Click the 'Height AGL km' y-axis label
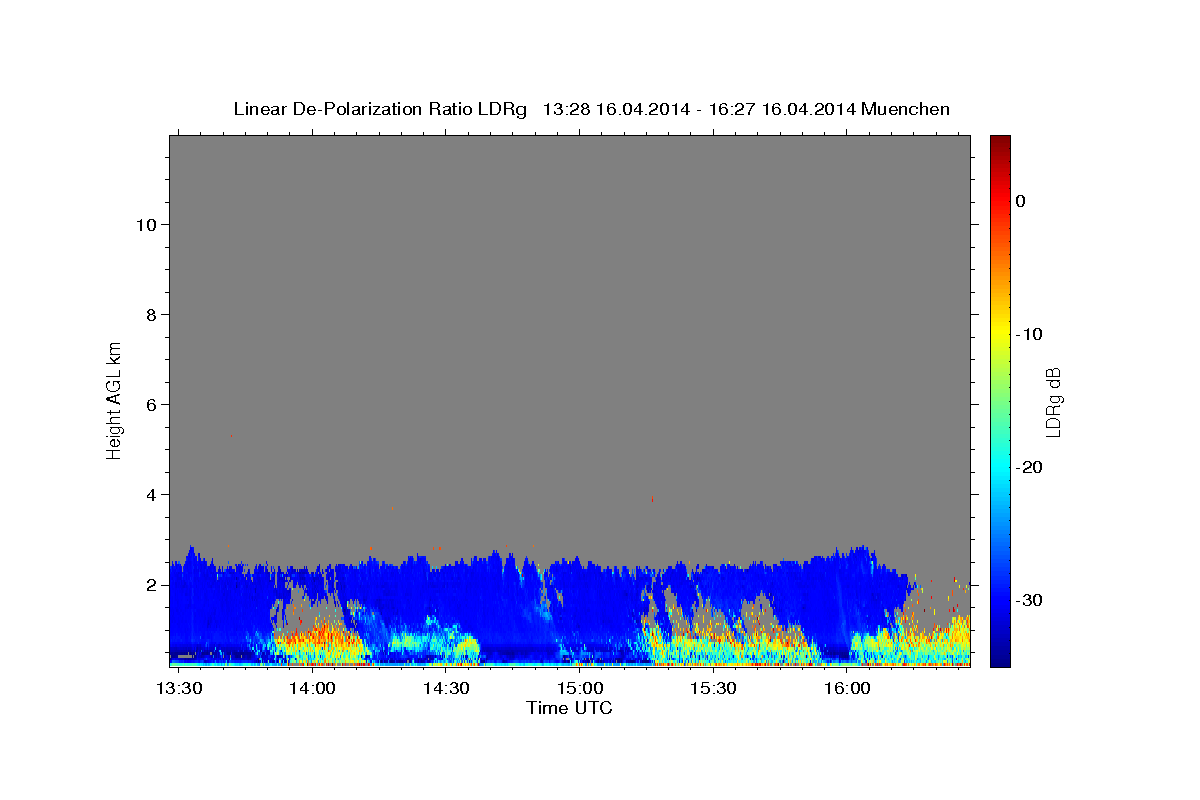 [115, 399]
